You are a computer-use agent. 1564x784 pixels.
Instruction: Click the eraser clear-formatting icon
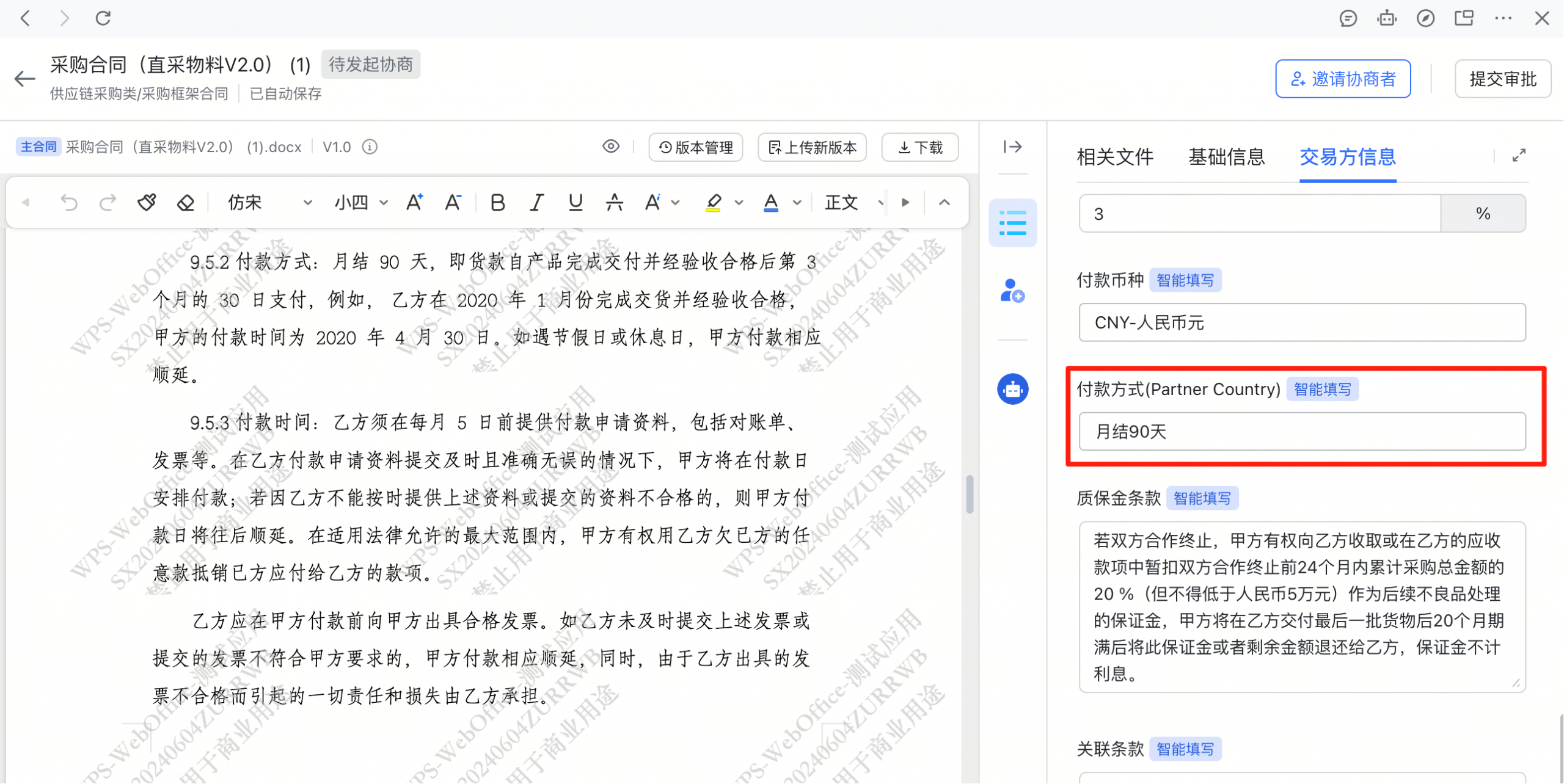point(185,202)
